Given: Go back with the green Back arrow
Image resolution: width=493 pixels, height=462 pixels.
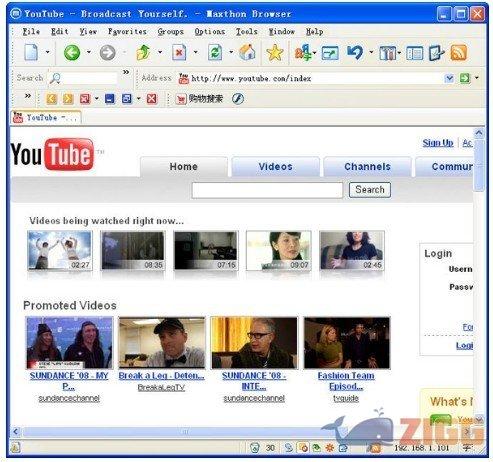Looking at the screenshot, I should pos(72,53).
